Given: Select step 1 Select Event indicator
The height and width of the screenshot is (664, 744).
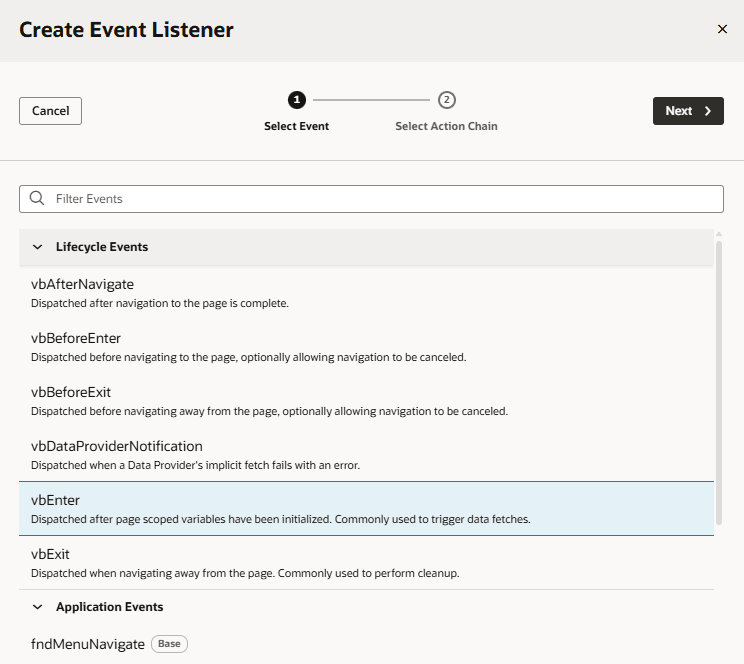Looking at the screenshot, I should coord(297,100).
